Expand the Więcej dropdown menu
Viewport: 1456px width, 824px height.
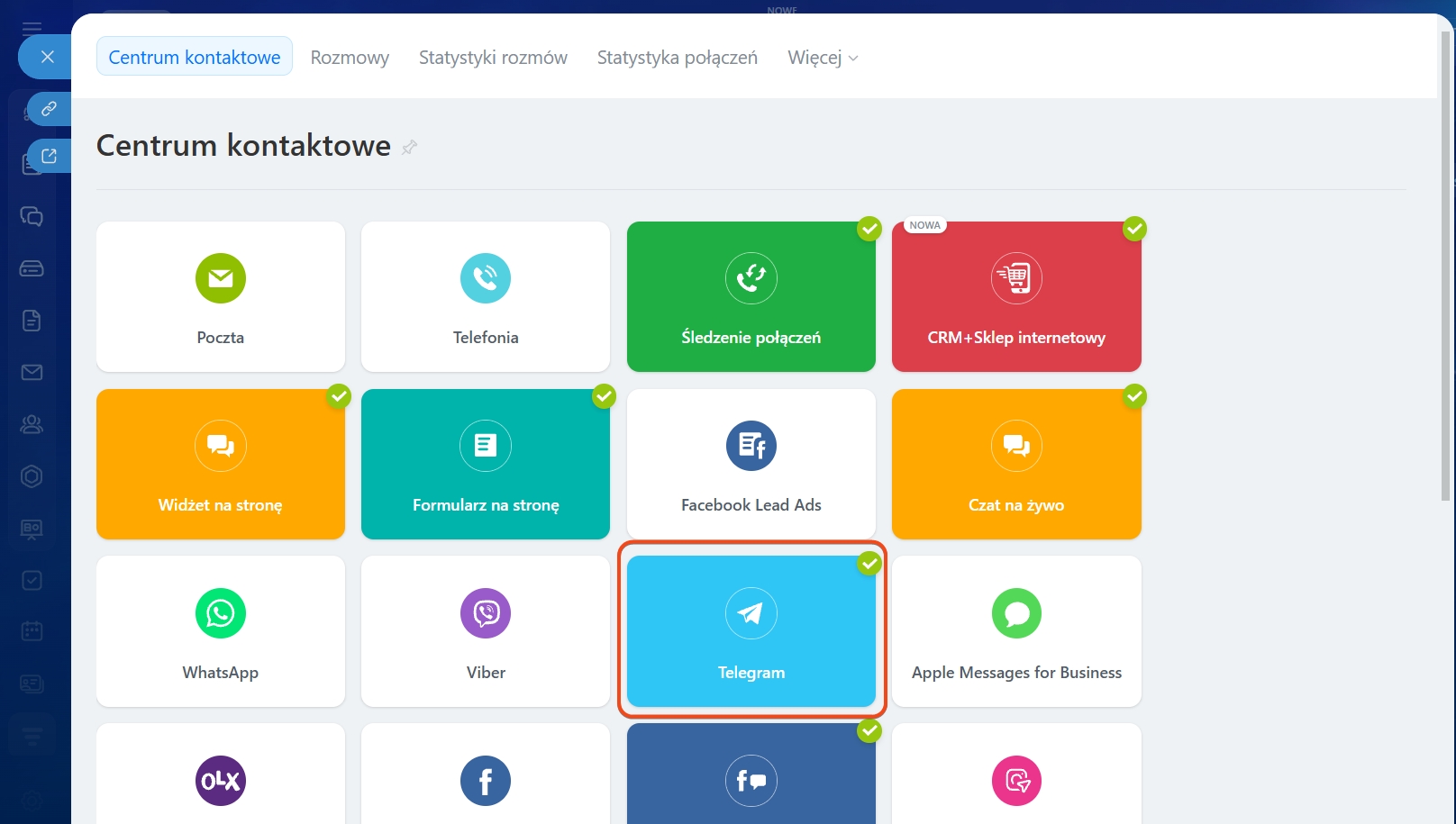(x=822, y=58)
